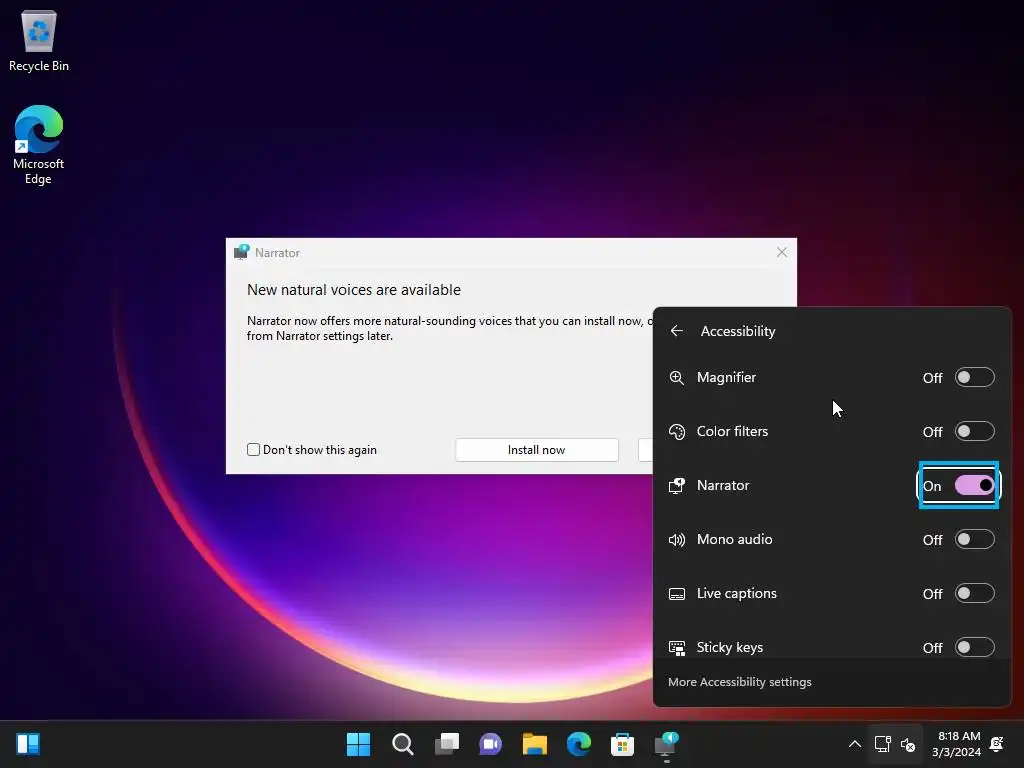Click the Install now button
The height and width of the screenshot is (768, 1024).
537,450
